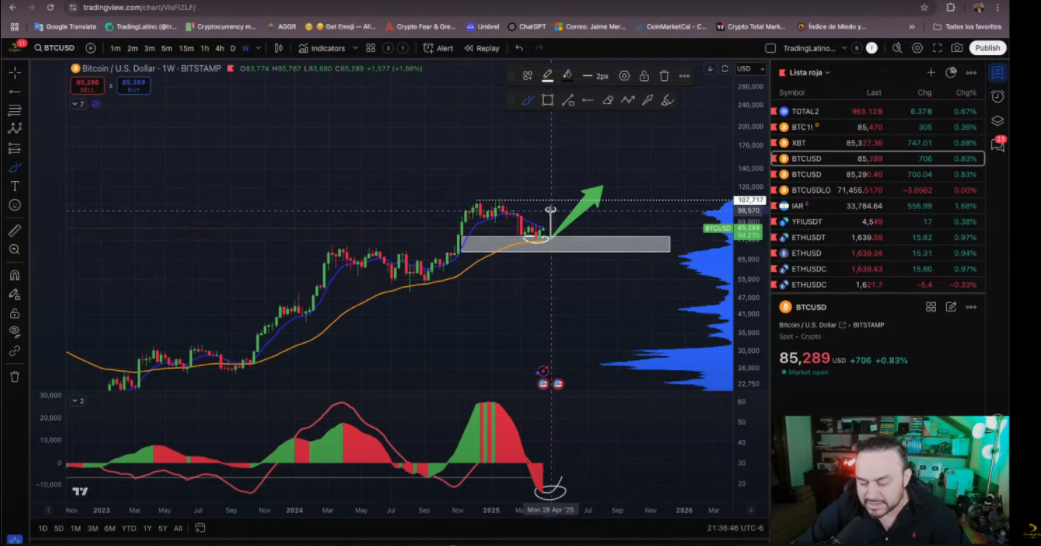This screenshot has width=1041, height=546.
Task: Expand the Lista roja watchlist dropdown
Action: pos(809,72)
